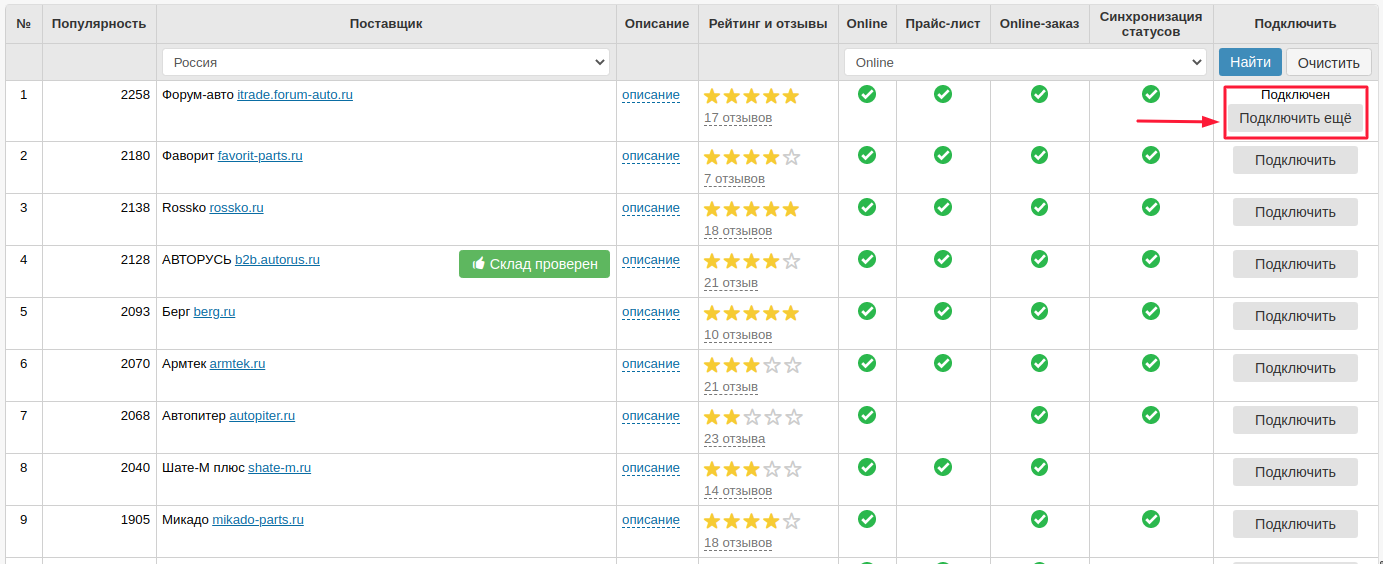Click the Поставщик column header
Image resolution: width=1383 pixels, height=564 pixels.
(386, 24)
